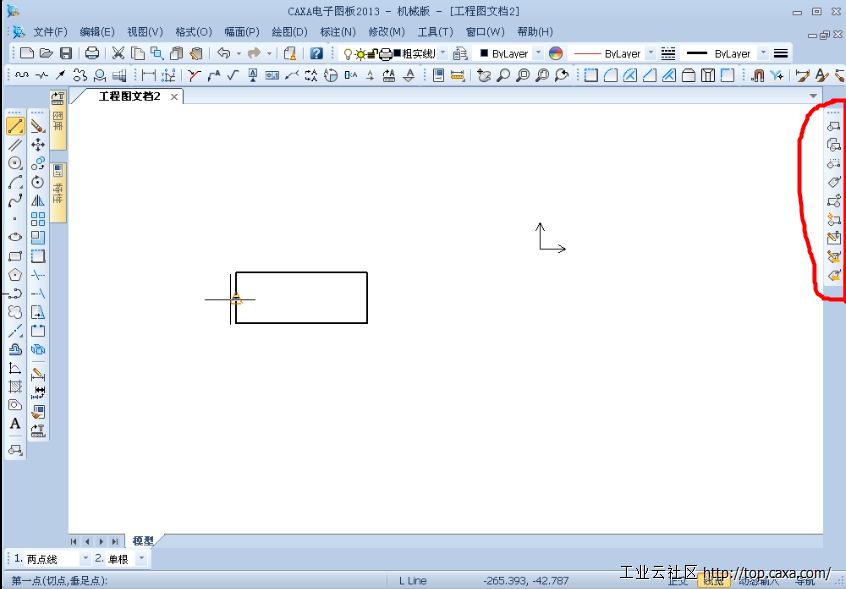Click the Save icon in toolbar

[x=66, y=53]
